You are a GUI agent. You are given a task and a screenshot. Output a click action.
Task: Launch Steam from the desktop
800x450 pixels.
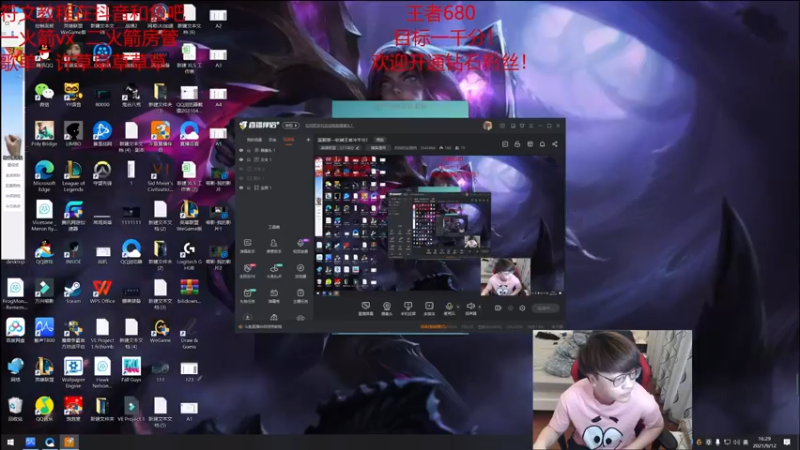(73, 292)
